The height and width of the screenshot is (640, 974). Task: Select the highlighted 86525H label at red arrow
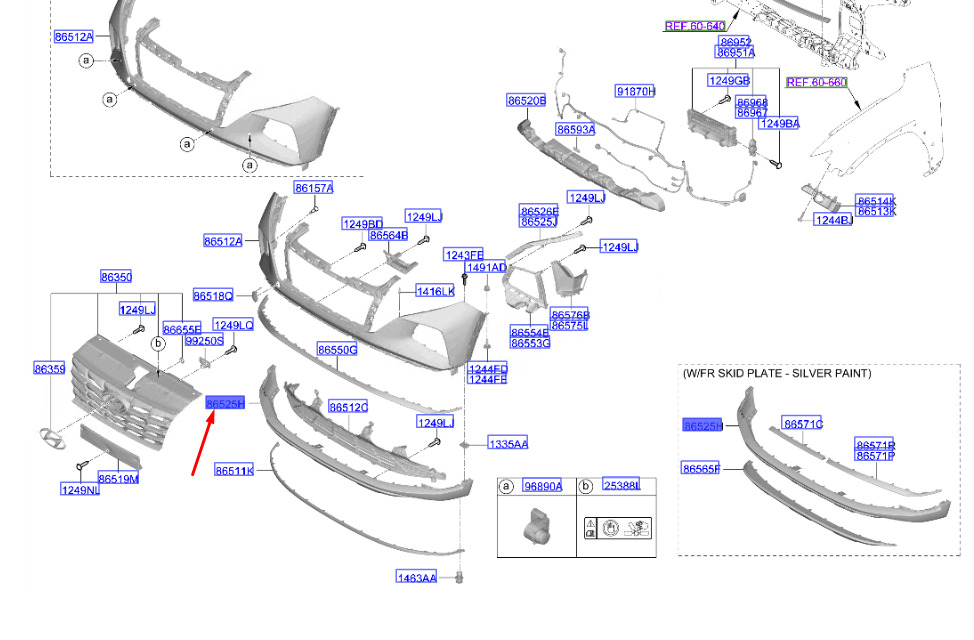click(225, 403)
